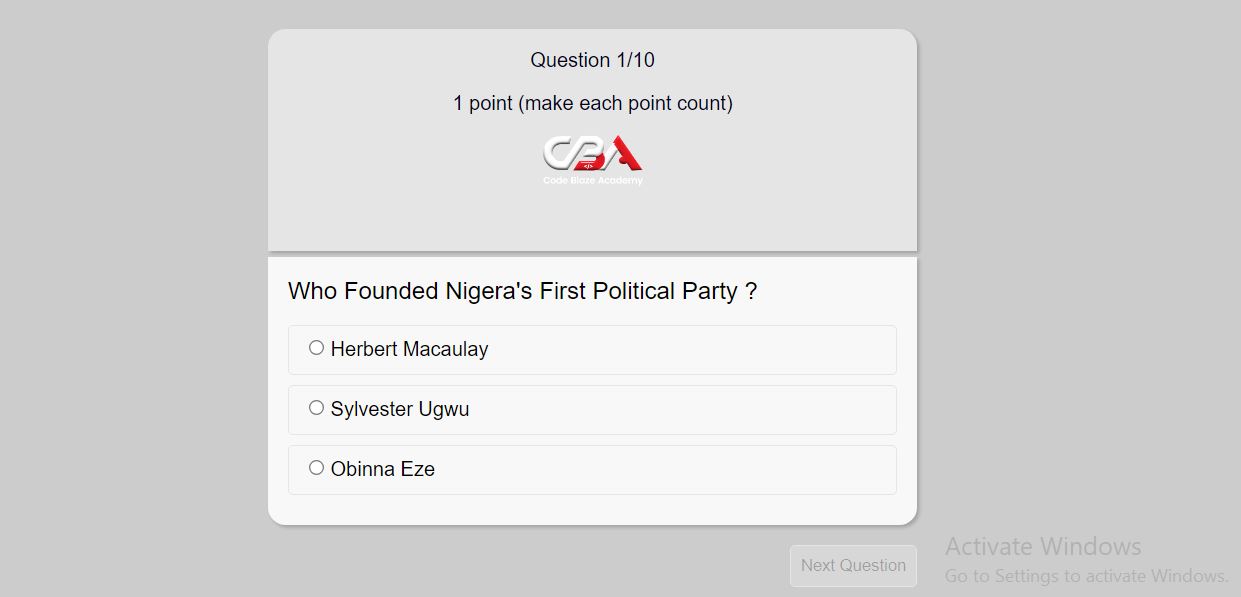Image resolution: width=1241 pixels, height=597 pixels.
Task: Click the question text about Nigeria's first party
Action: tap(522, 291)
